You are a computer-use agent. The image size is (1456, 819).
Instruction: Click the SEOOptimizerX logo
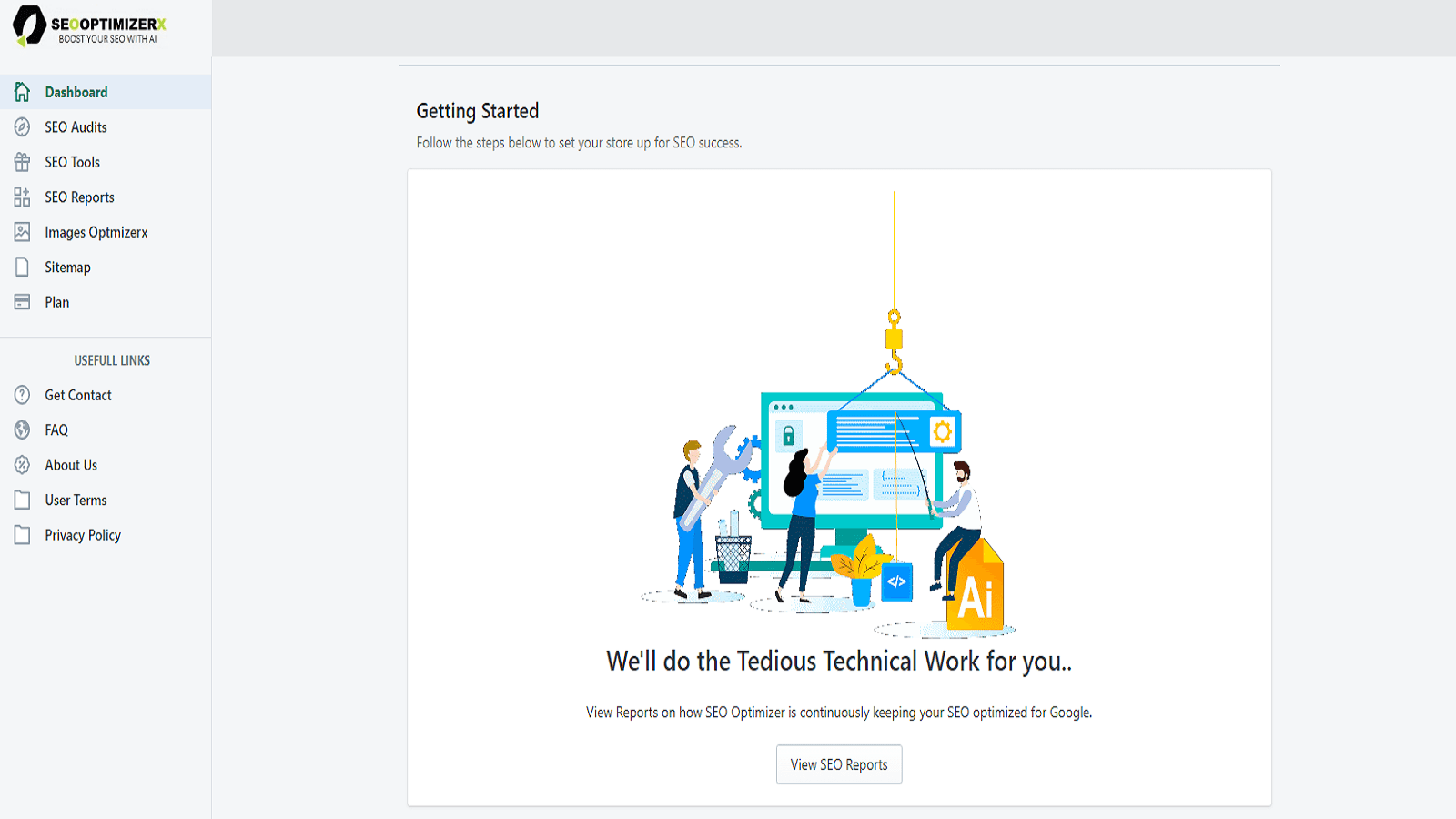click(89, 26)
